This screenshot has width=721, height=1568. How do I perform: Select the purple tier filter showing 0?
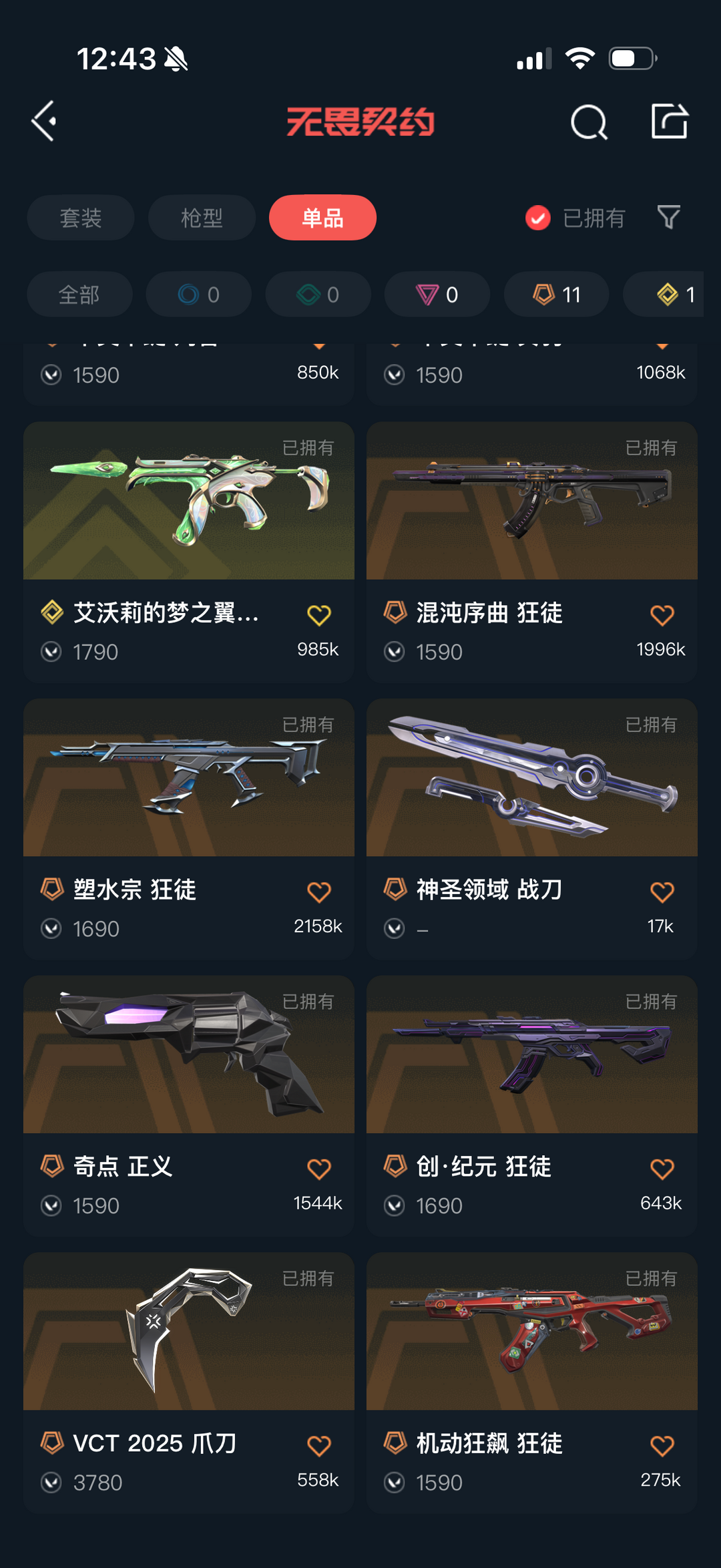coord(437,295)
